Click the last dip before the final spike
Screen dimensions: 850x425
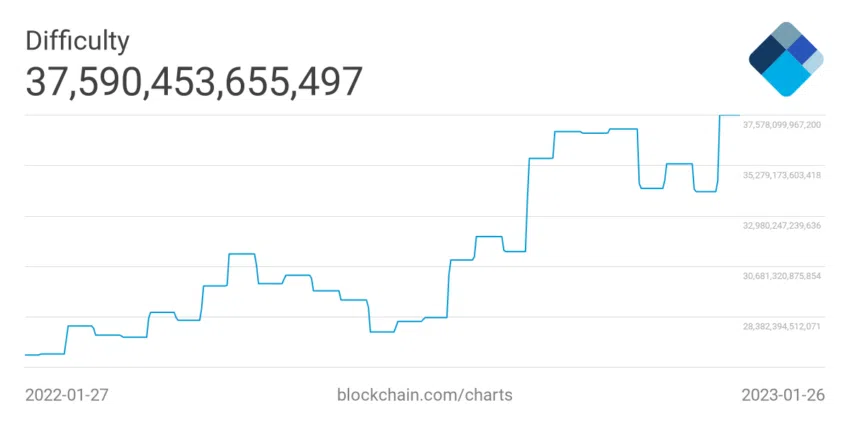coord(705,191)
